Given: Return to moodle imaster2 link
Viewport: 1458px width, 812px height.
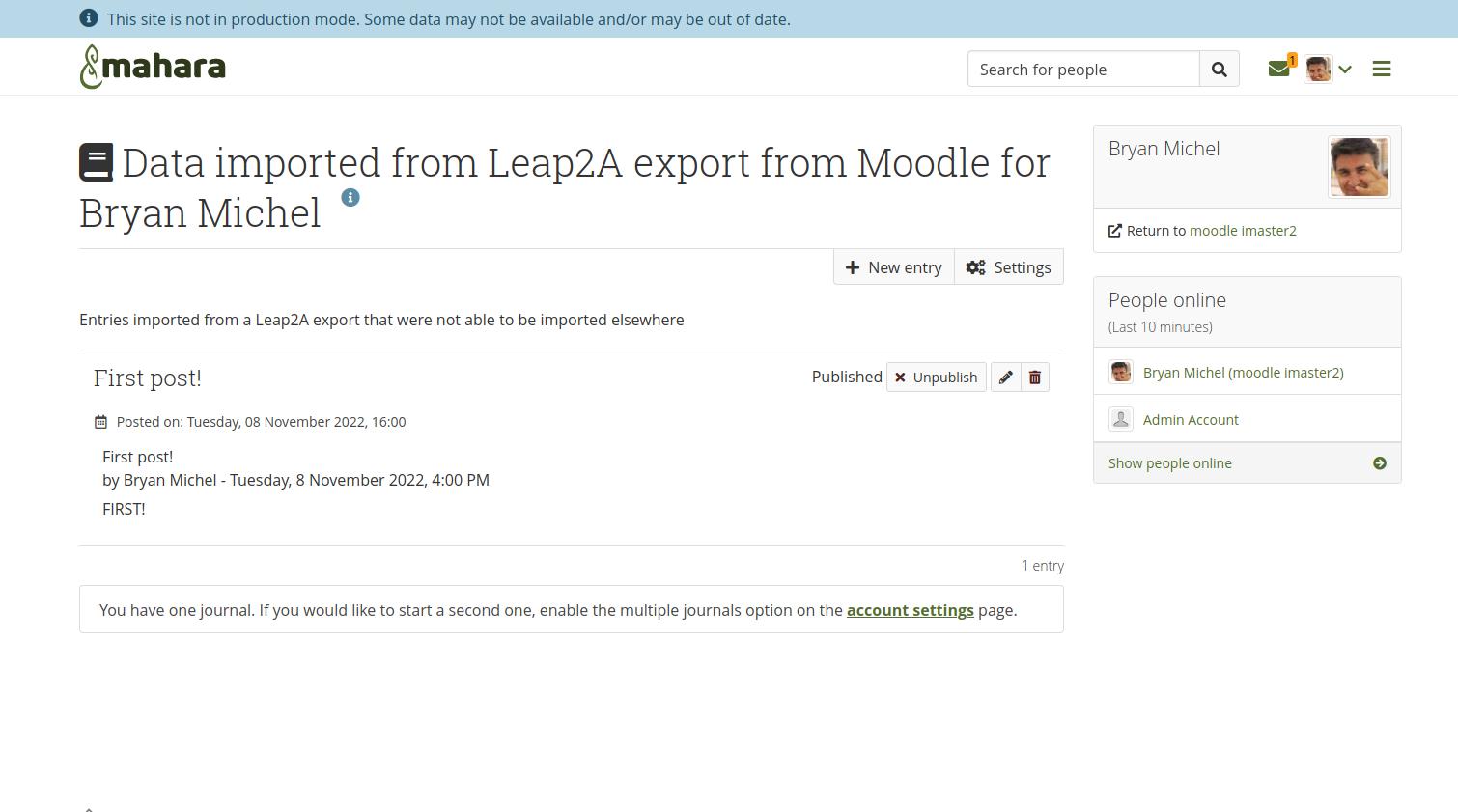Looking at the screenshot, I should 1243,231.
